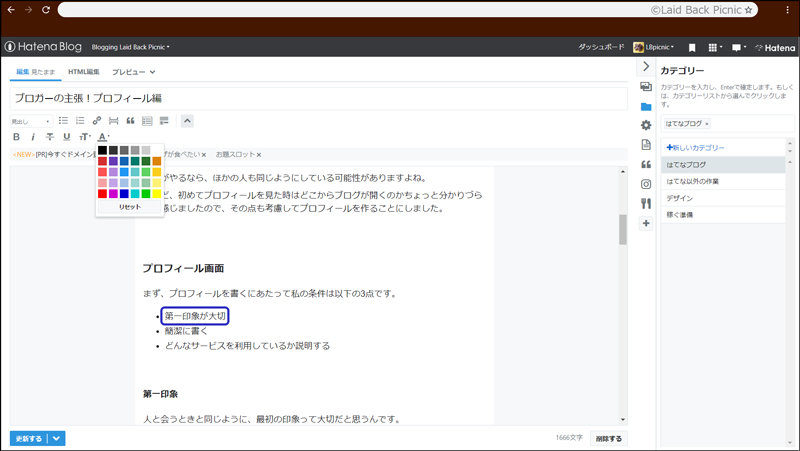Insert a bulleted list

63,121
